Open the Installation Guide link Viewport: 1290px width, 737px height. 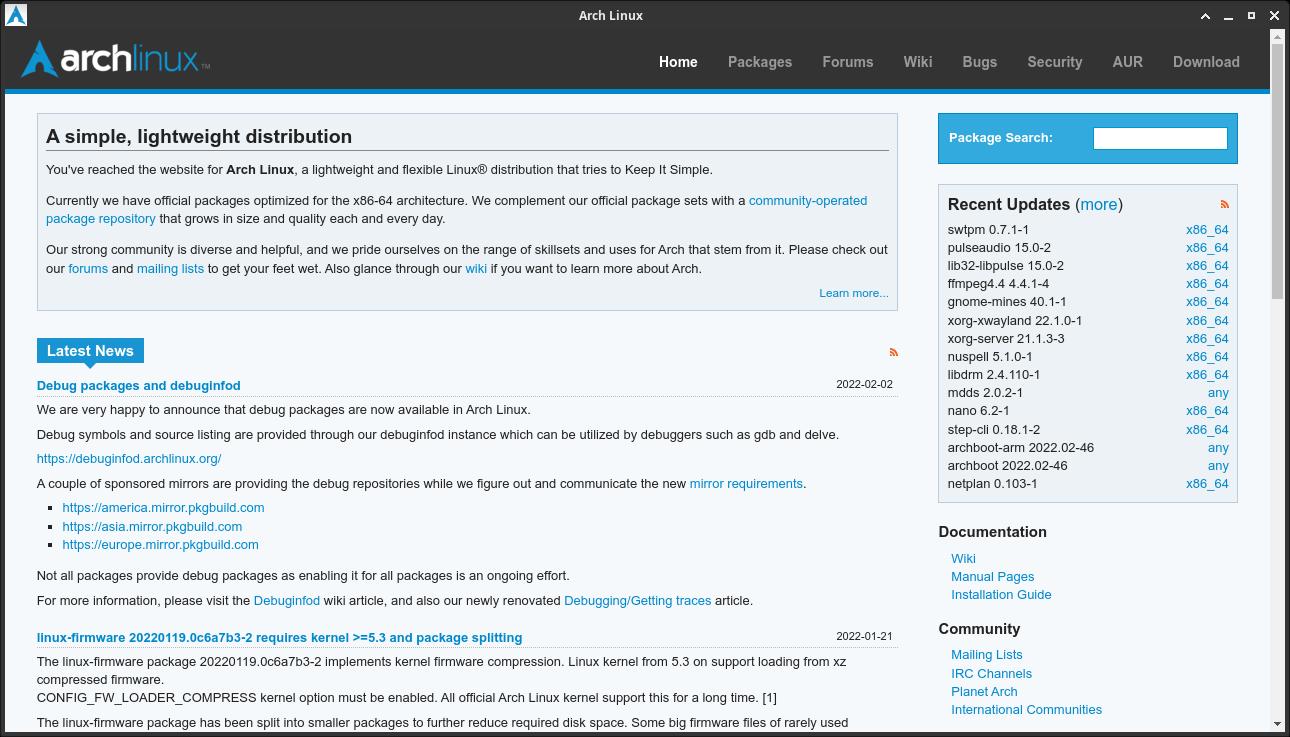click(1001, 594)
